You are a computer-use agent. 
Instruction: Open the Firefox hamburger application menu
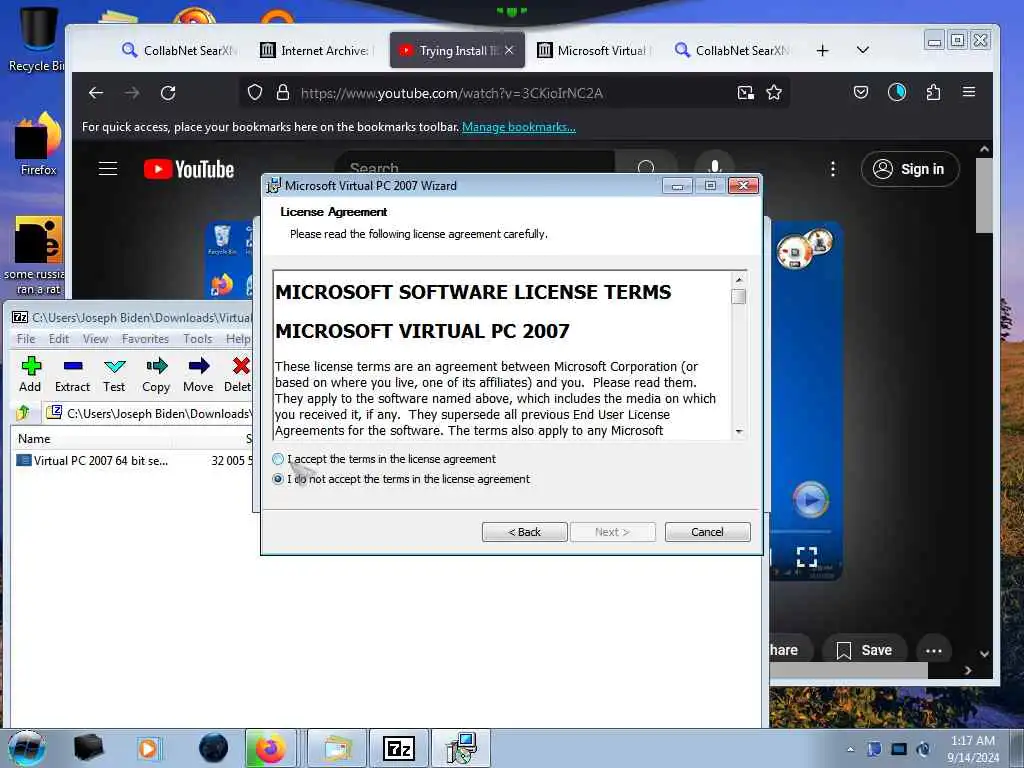[x=969, y=92]
